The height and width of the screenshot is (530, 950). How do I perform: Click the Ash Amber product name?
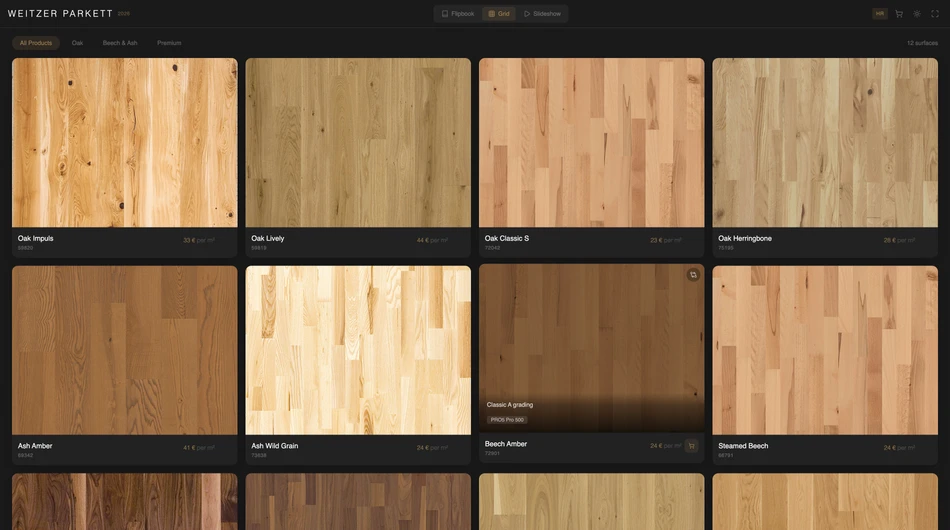pyautogui.click(x=35, y=446)
